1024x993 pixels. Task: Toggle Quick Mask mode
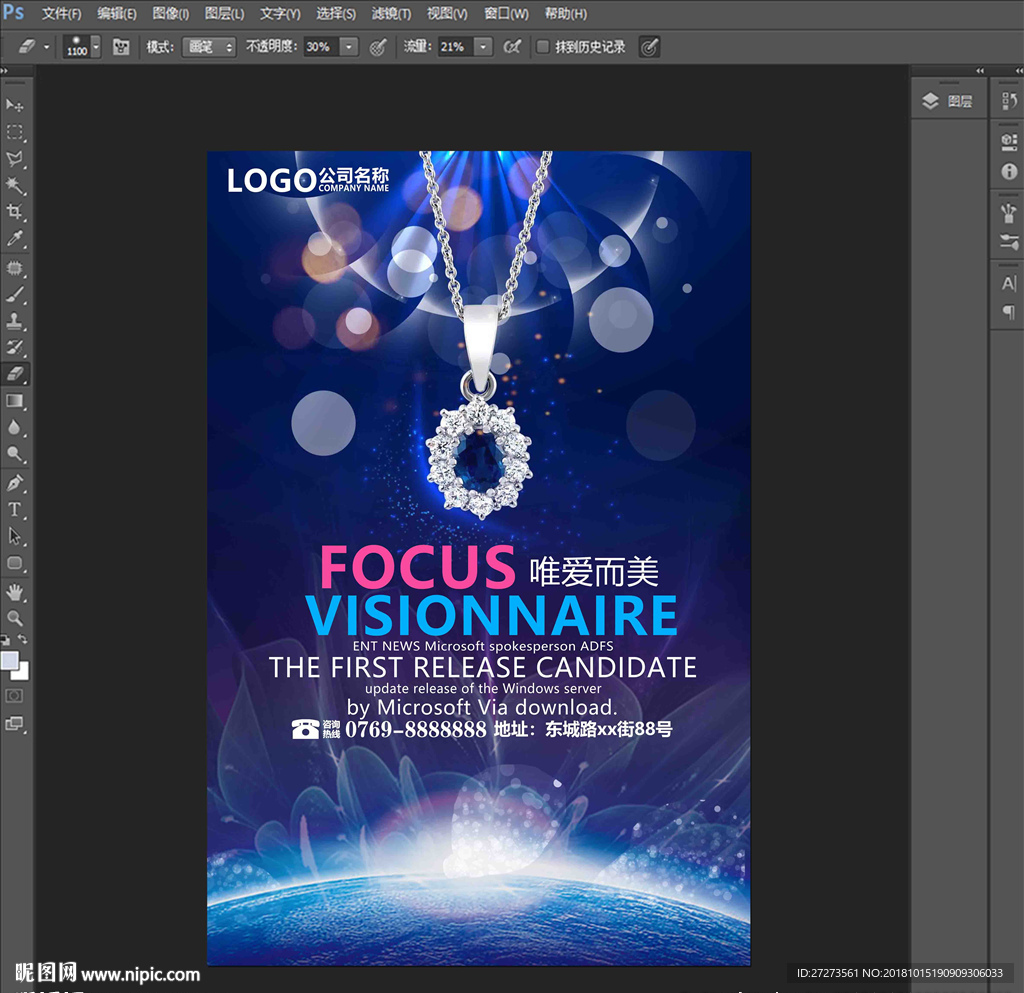coord(14,696)
